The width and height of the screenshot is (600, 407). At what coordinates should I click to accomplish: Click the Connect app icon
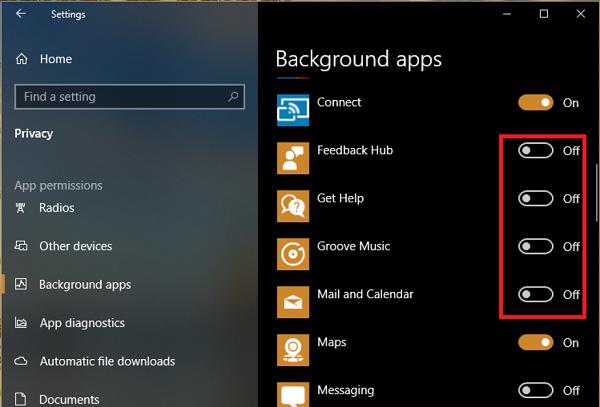point(292,109)
